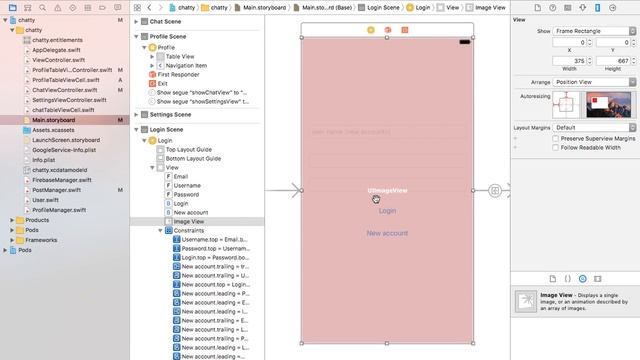Open the Issue navigator warning icon
Screen dimensions: 640x360
point(58,7)
